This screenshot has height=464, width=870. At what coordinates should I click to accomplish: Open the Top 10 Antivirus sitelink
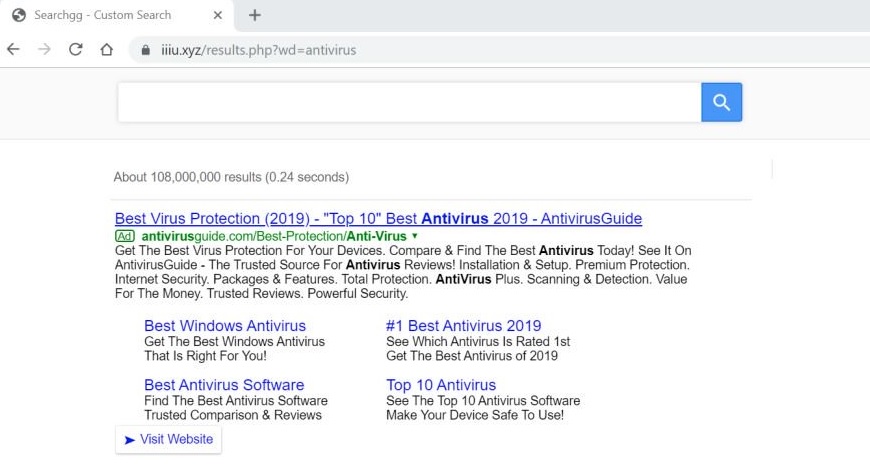click(441, 385)
